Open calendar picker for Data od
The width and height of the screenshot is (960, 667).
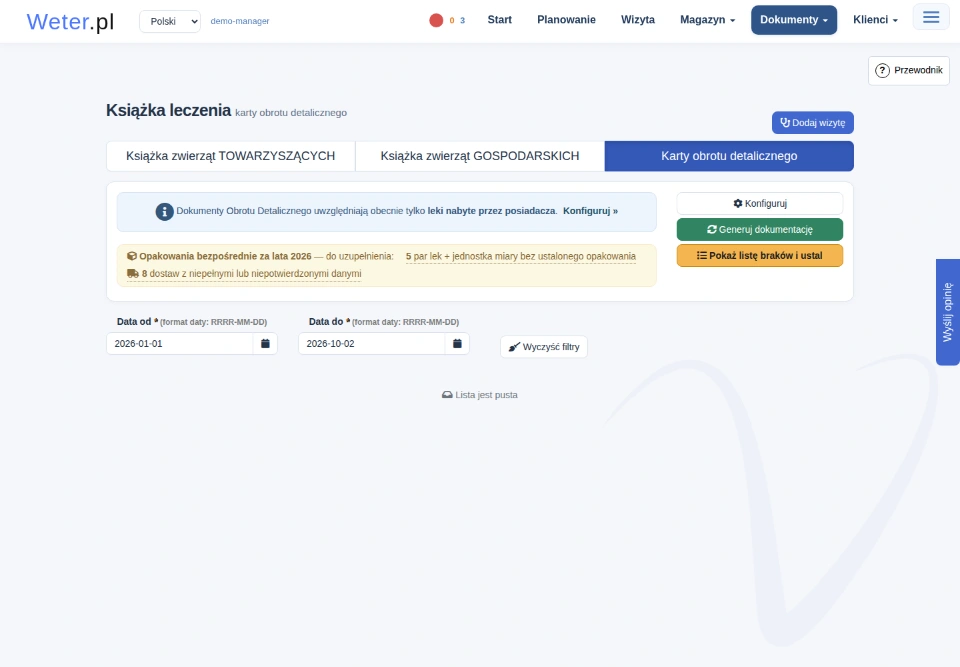265,344
